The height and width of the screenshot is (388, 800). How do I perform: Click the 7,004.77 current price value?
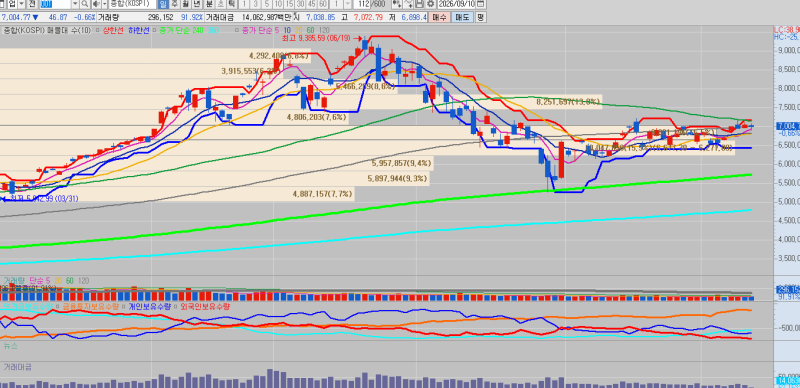coord(17,17)
